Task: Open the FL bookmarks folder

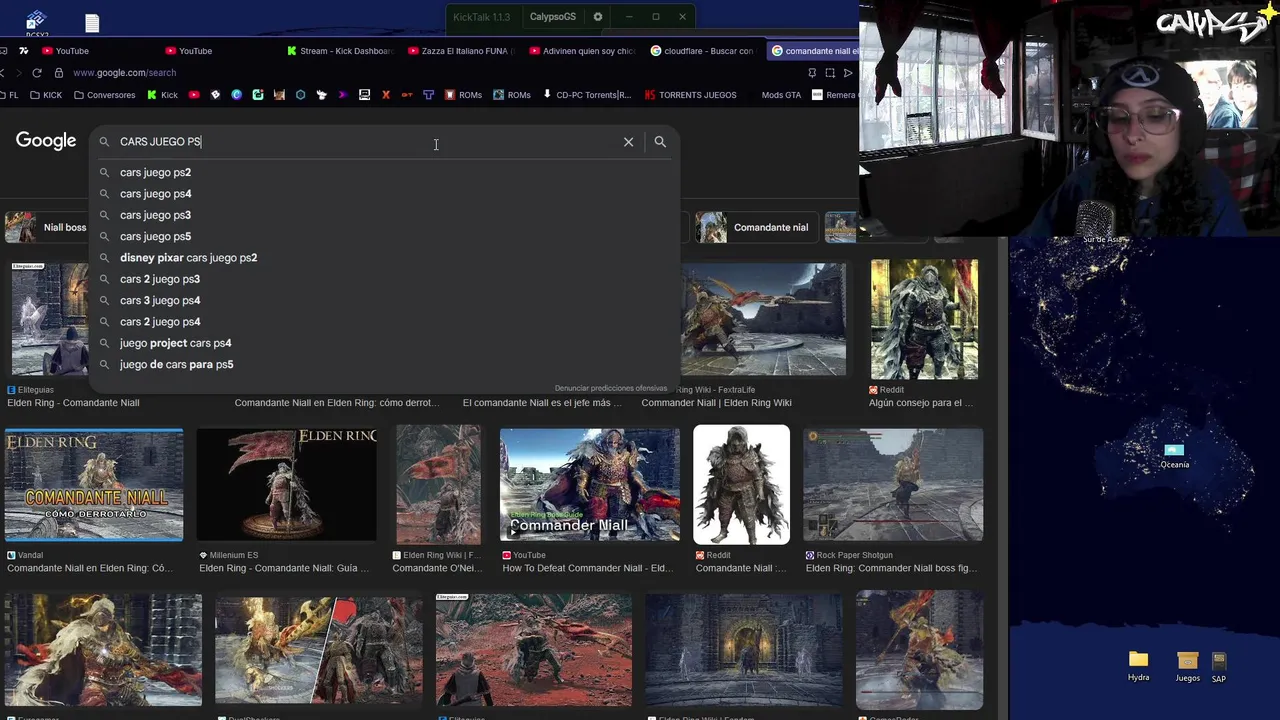Action: (x=11, y=95)
